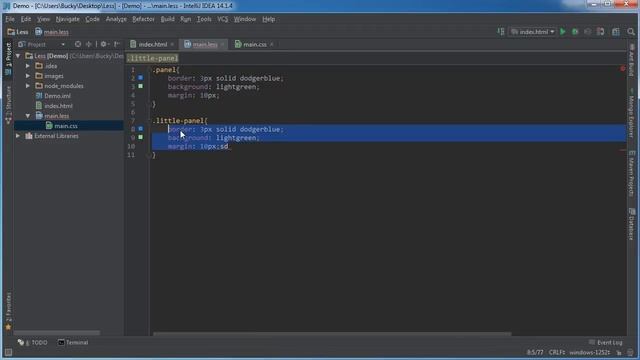Fold the .little-panel block on line 7

pos(148,120)
